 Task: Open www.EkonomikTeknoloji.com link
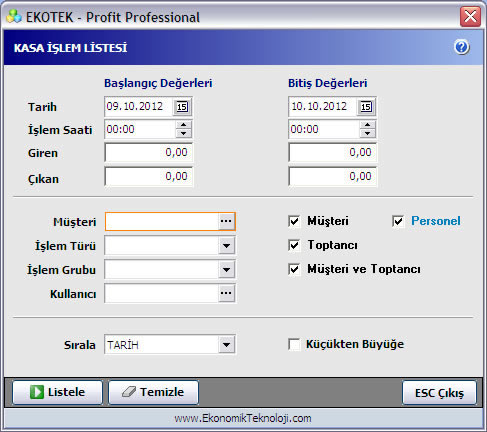pos(243,418)
